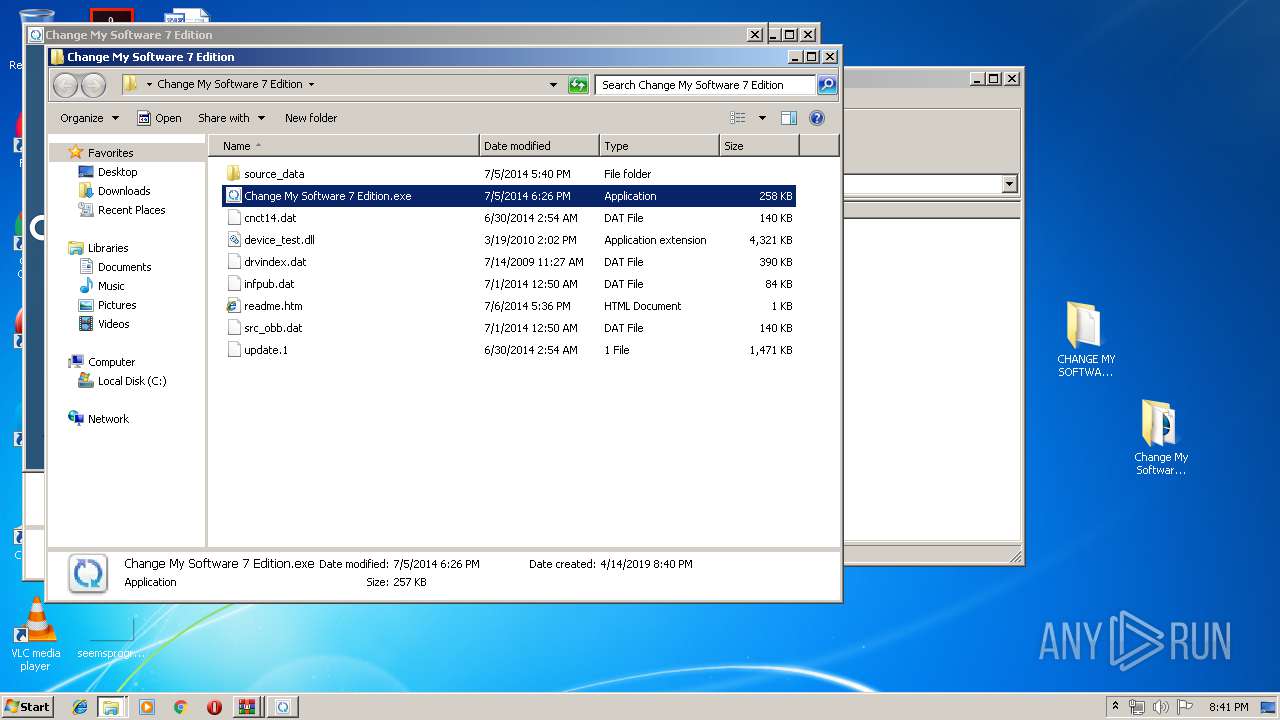Viewport: 1280px width, 720px height.
Task: Refresh the folder with the green arrows button
Action: 578,85
